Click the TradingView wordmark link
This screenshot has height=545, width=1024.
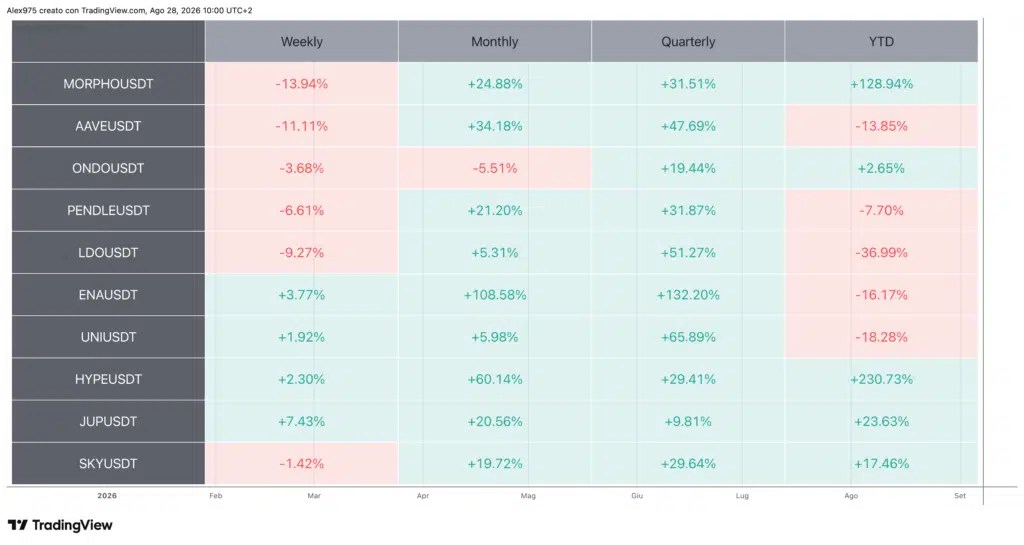pos(72,525)
